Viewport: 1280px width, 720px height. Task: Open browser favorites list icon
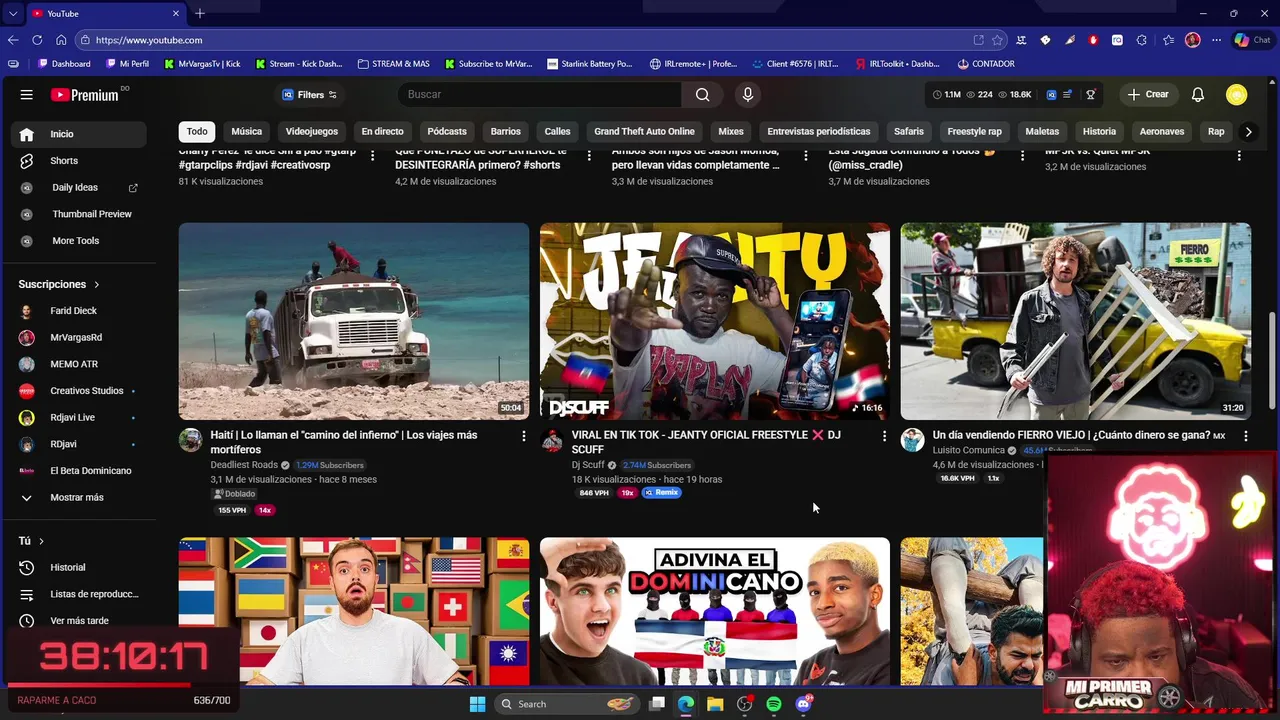1168,40
